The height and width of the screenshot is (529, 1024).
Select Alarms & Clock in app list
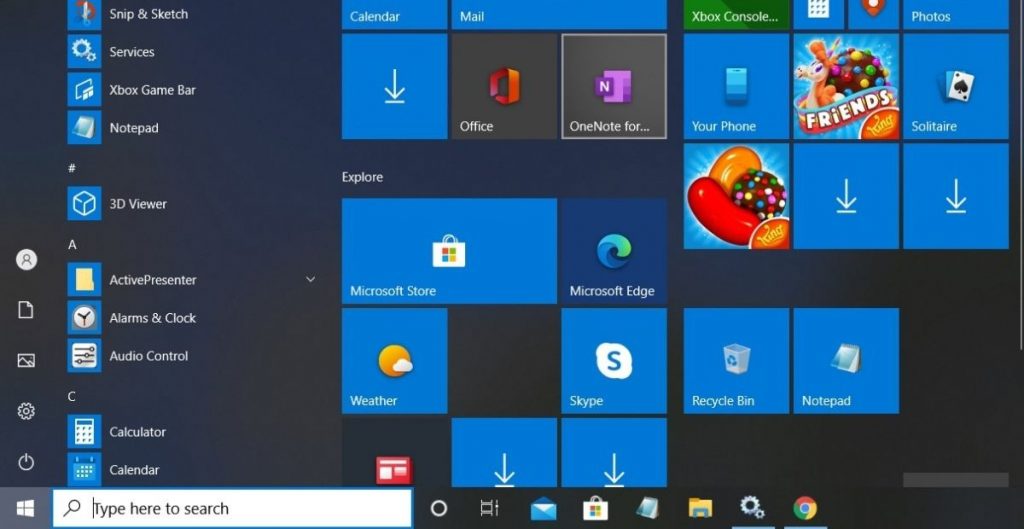(152, 318)
